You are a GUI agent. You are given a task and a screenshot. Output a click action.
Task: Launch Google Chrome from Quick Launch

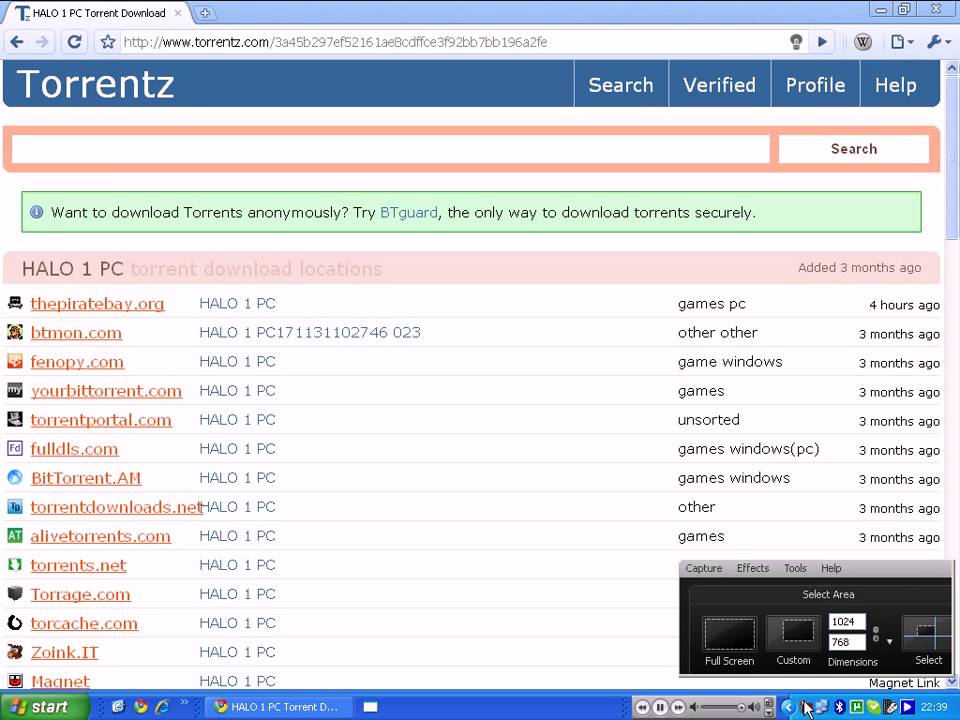140,707
